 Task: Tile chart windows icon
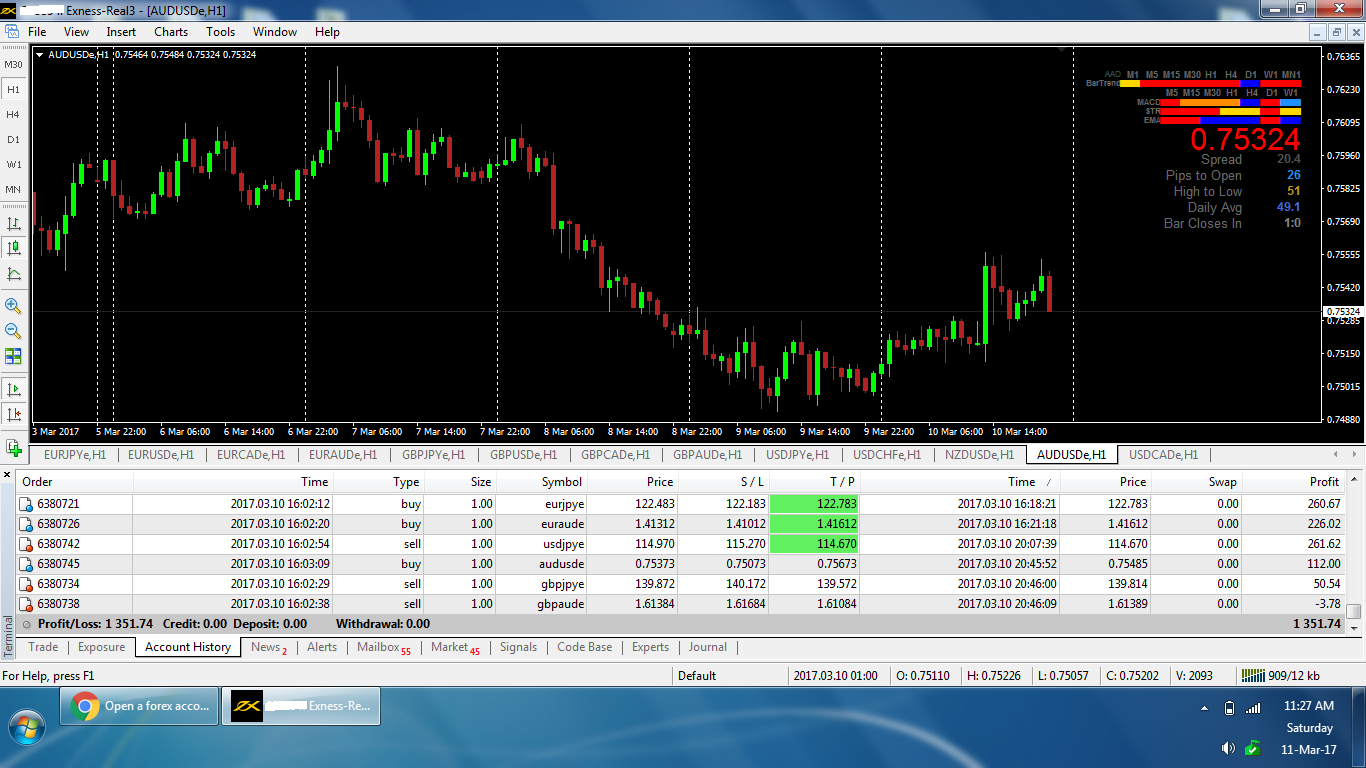coord(13,356)
